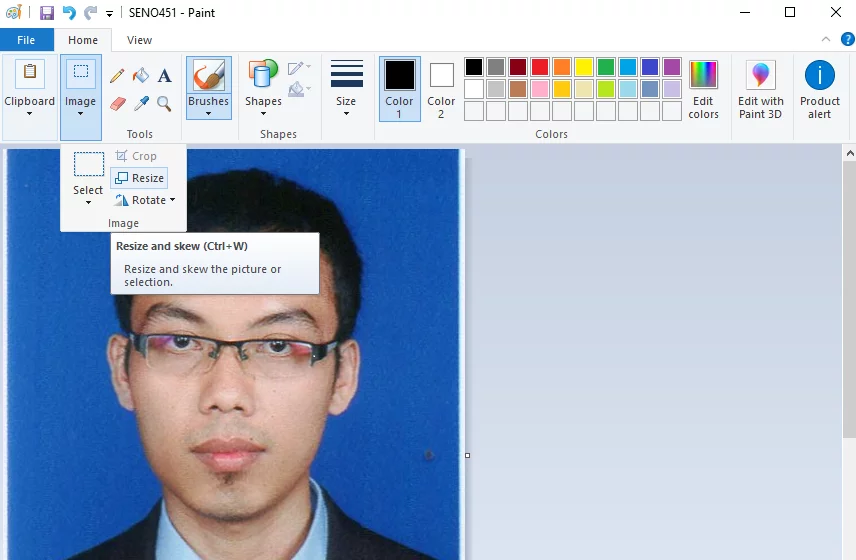Toggle Color 1 as active color

(x=400, y=88)
